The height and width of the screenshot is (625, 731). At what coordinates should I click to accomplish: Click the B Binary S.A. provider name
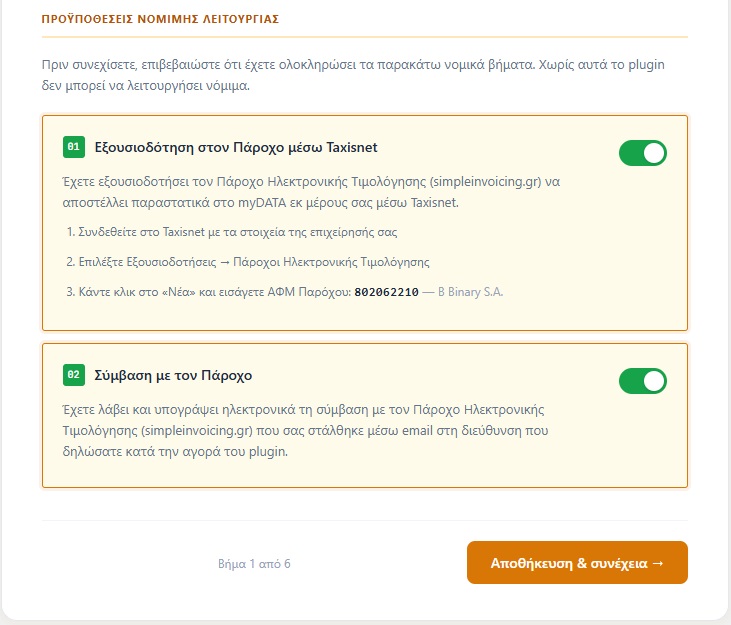coord(470,292)
